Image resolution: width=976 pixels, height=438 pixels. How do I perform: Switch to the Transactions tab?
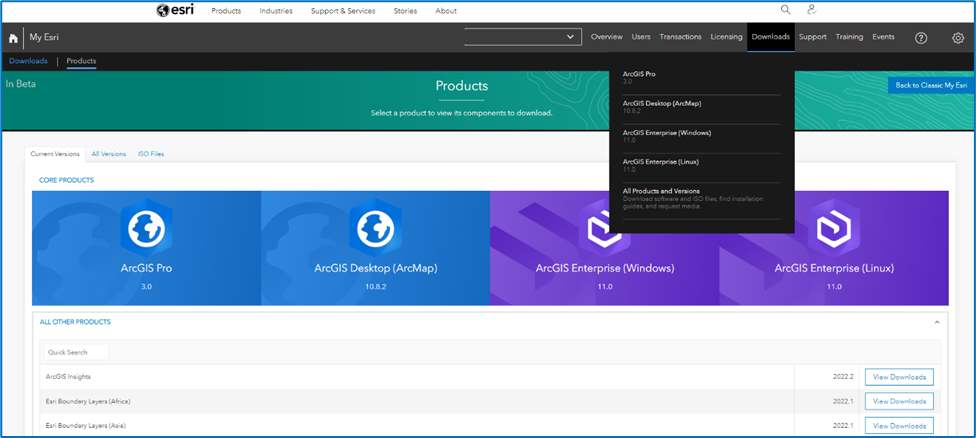(x=680, y=37)
